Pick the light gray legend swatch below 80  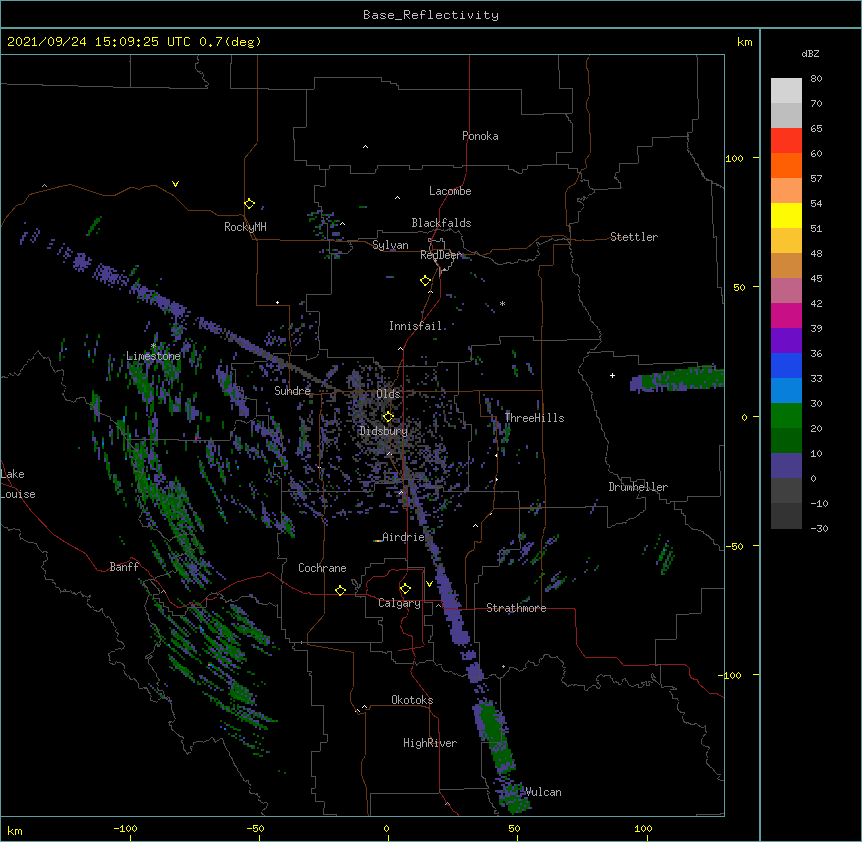click(x=786, y=91)
